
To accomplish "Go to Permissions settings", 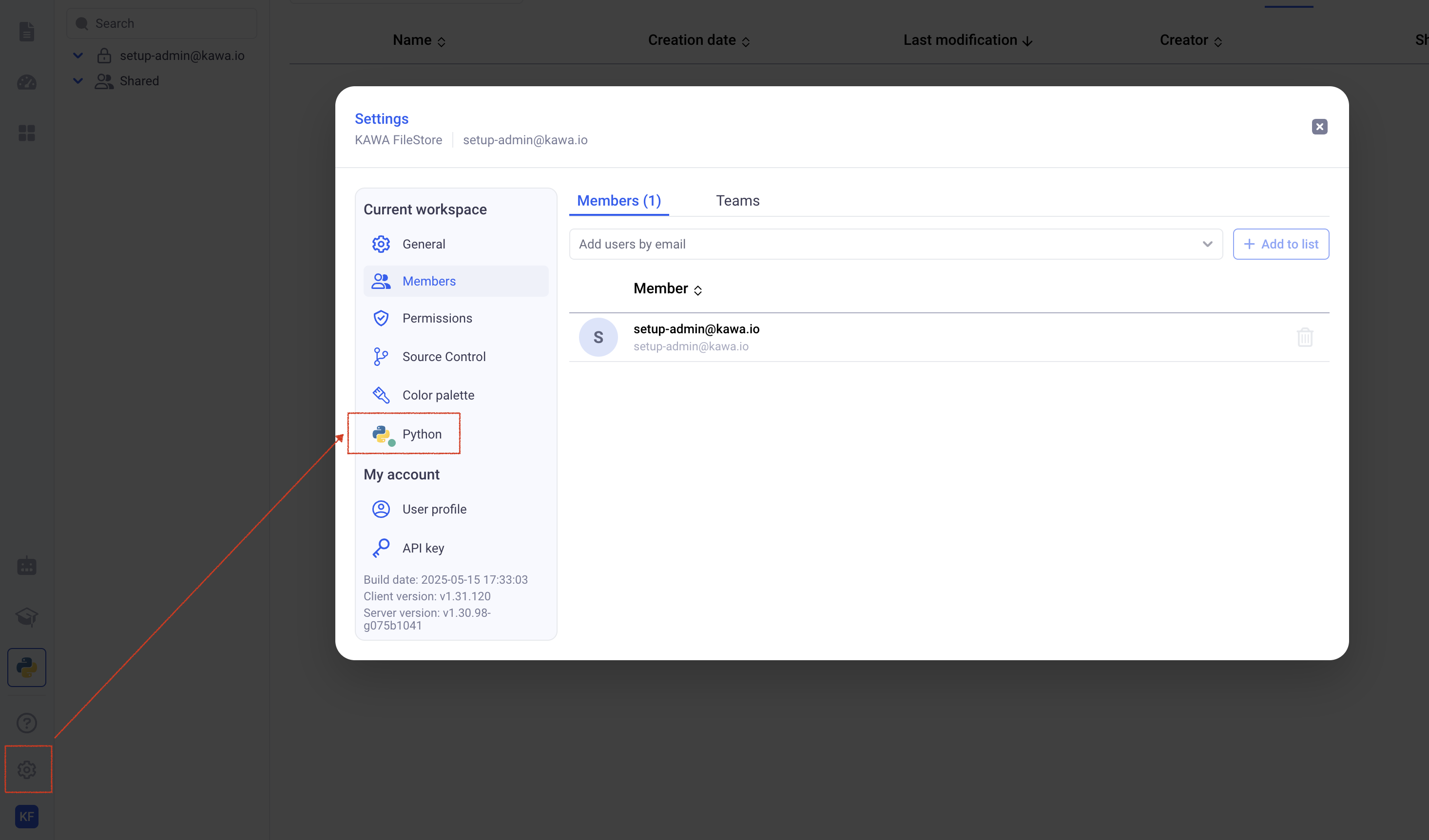I will point(437,318).
